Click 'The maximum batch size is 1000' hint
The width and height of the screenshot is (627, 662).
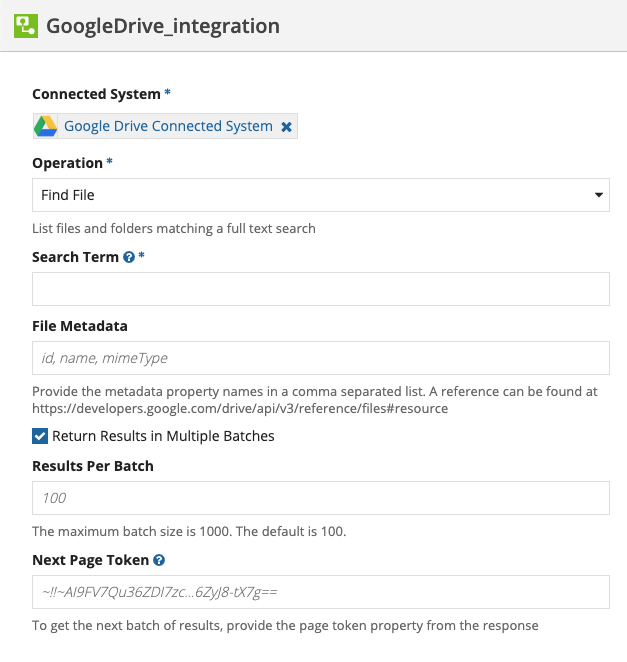(189, 532)
